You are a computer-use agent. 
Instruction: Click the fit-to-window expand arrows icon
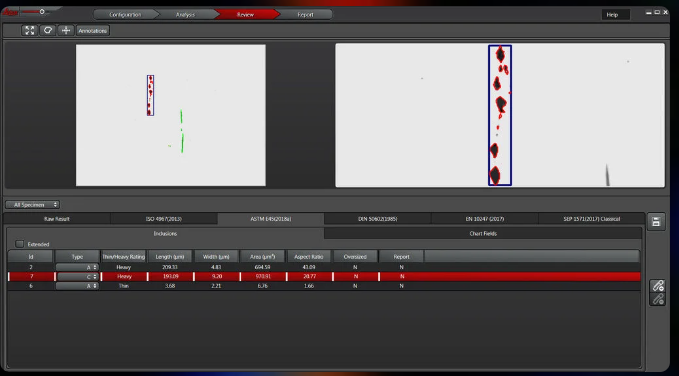pos(29,30)
